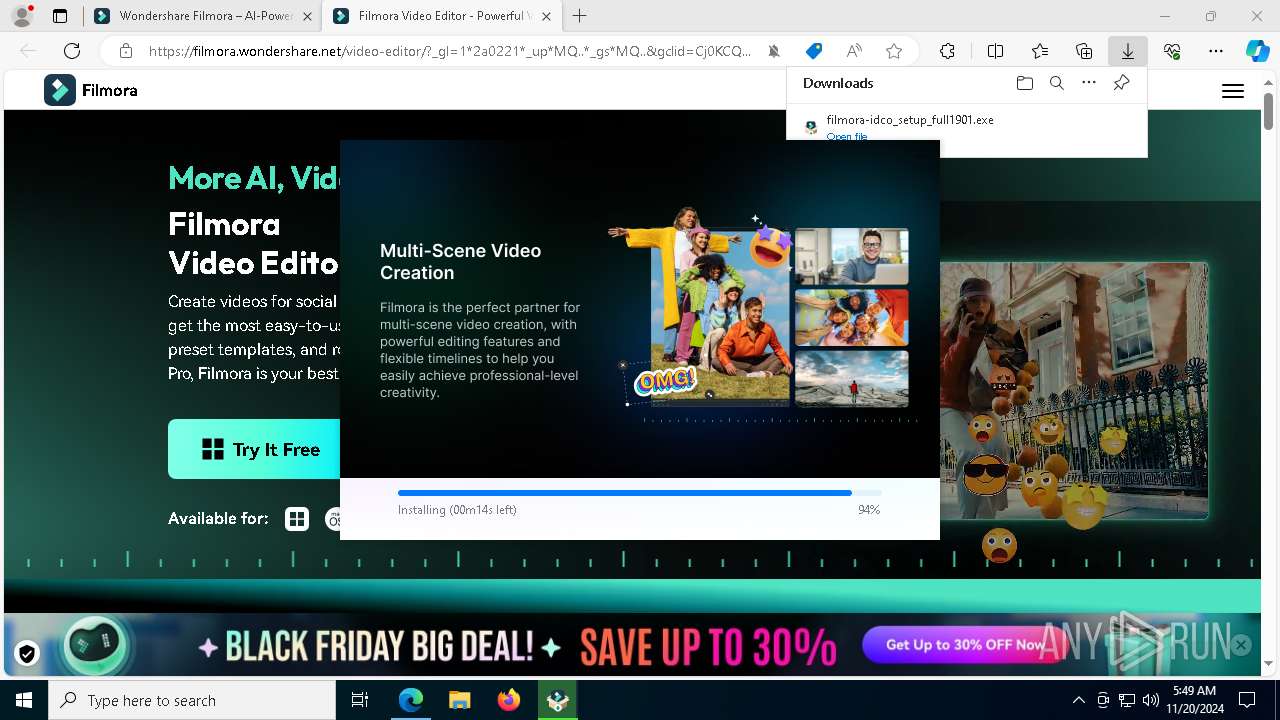The width and height of the screenshot is (1280, 720).
Task: Start Read Aloud from address bar
Action: [x=854, y=51]
